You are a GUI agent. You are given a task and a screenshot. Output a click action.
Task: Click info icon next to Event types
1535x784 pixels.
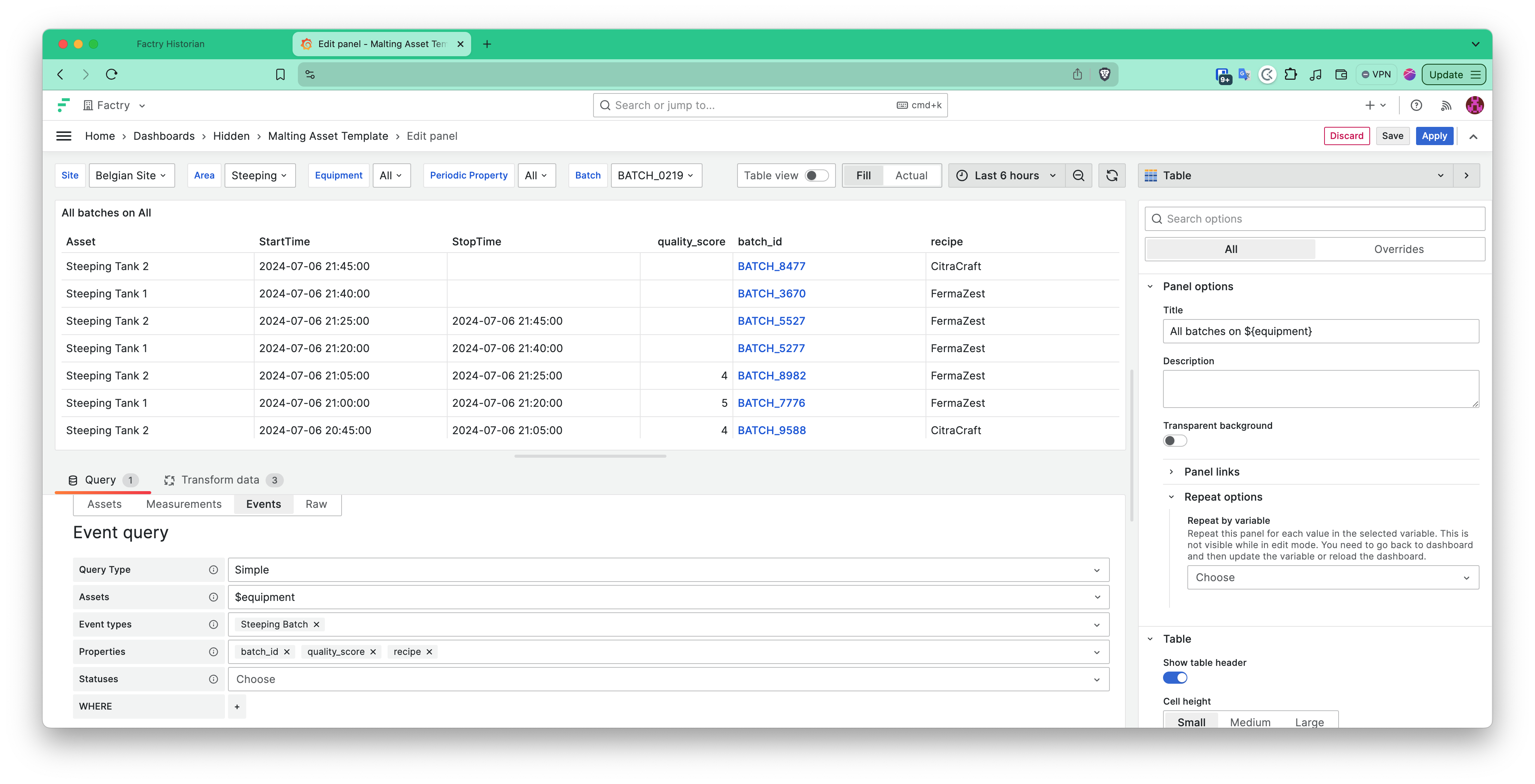(213, 624)
